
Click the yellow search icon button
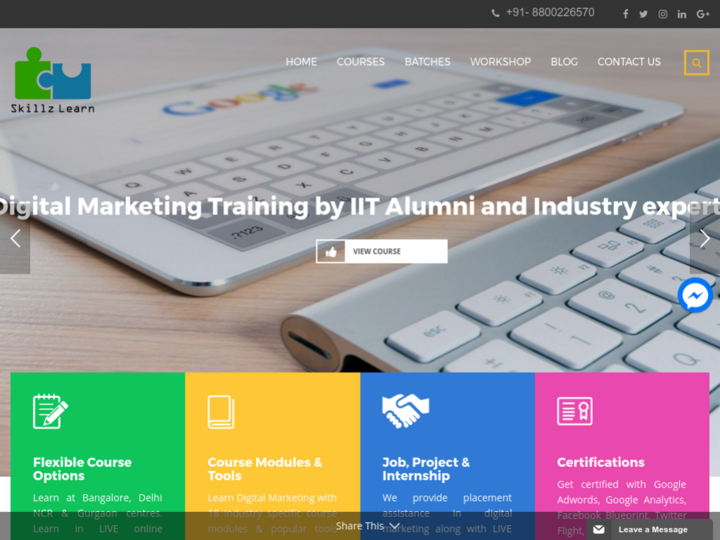pyautogui.click(x=697, y=62)
